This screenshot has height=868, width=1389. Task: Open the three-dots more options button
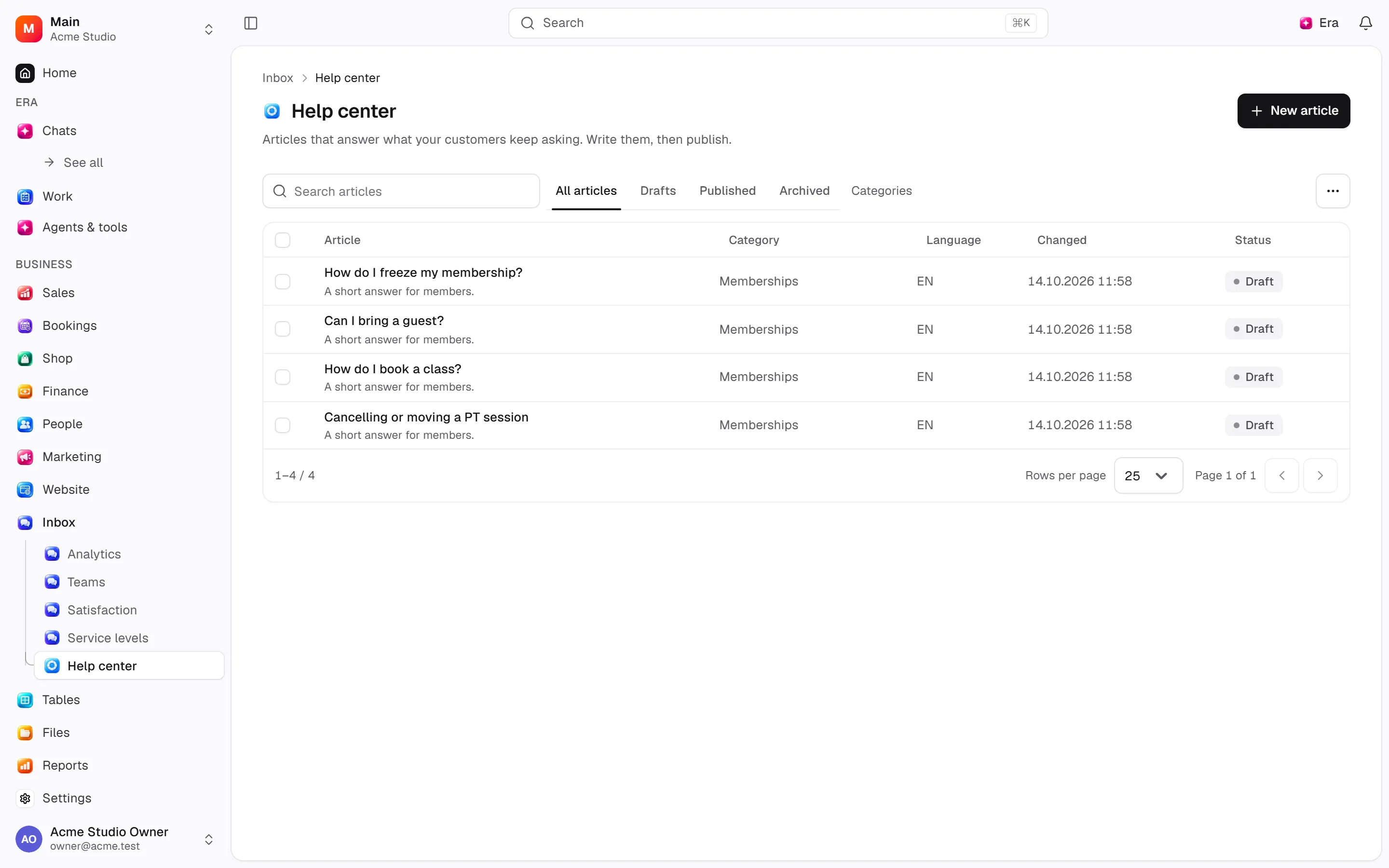[x=1333, y=191]
